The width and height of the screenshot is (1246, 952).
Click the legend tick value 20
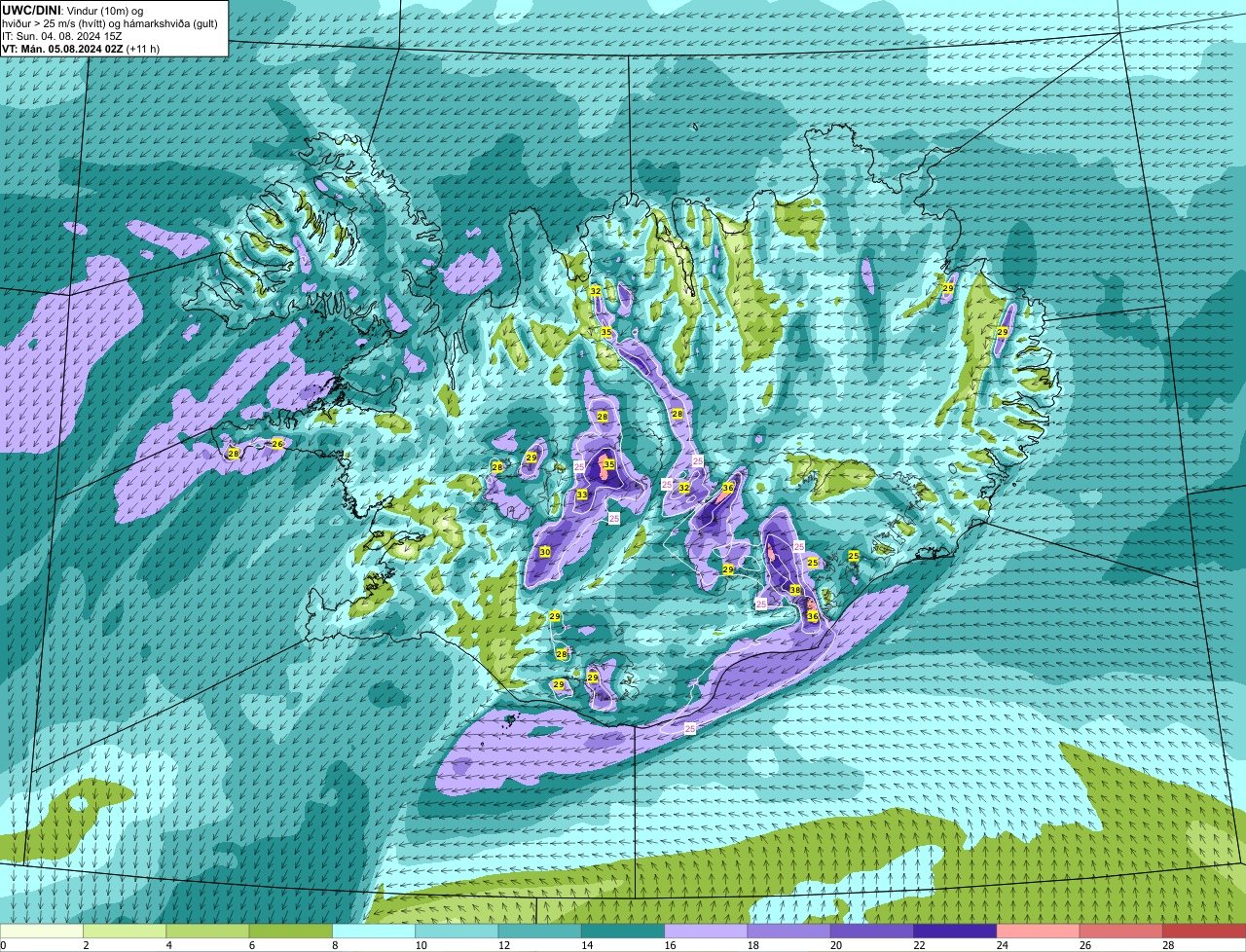835,945
